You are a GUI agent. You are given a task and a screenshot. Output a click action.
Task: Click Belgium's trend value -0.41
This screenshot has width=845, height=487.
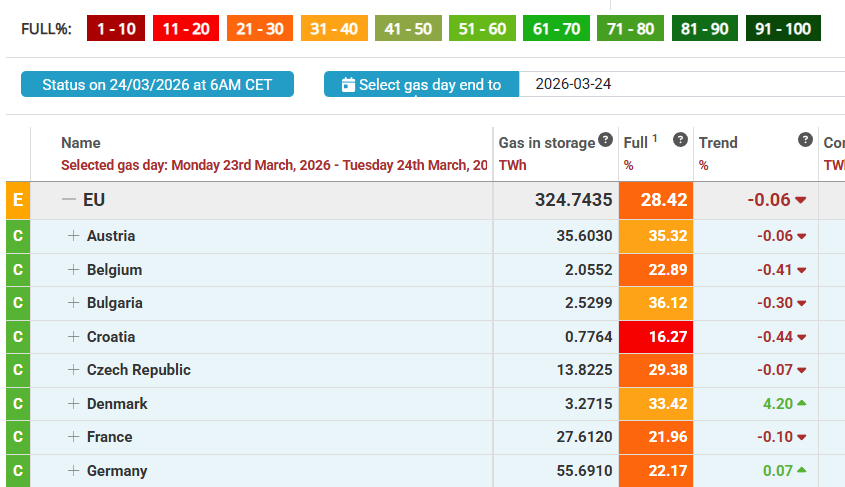(x=774, y=269)
